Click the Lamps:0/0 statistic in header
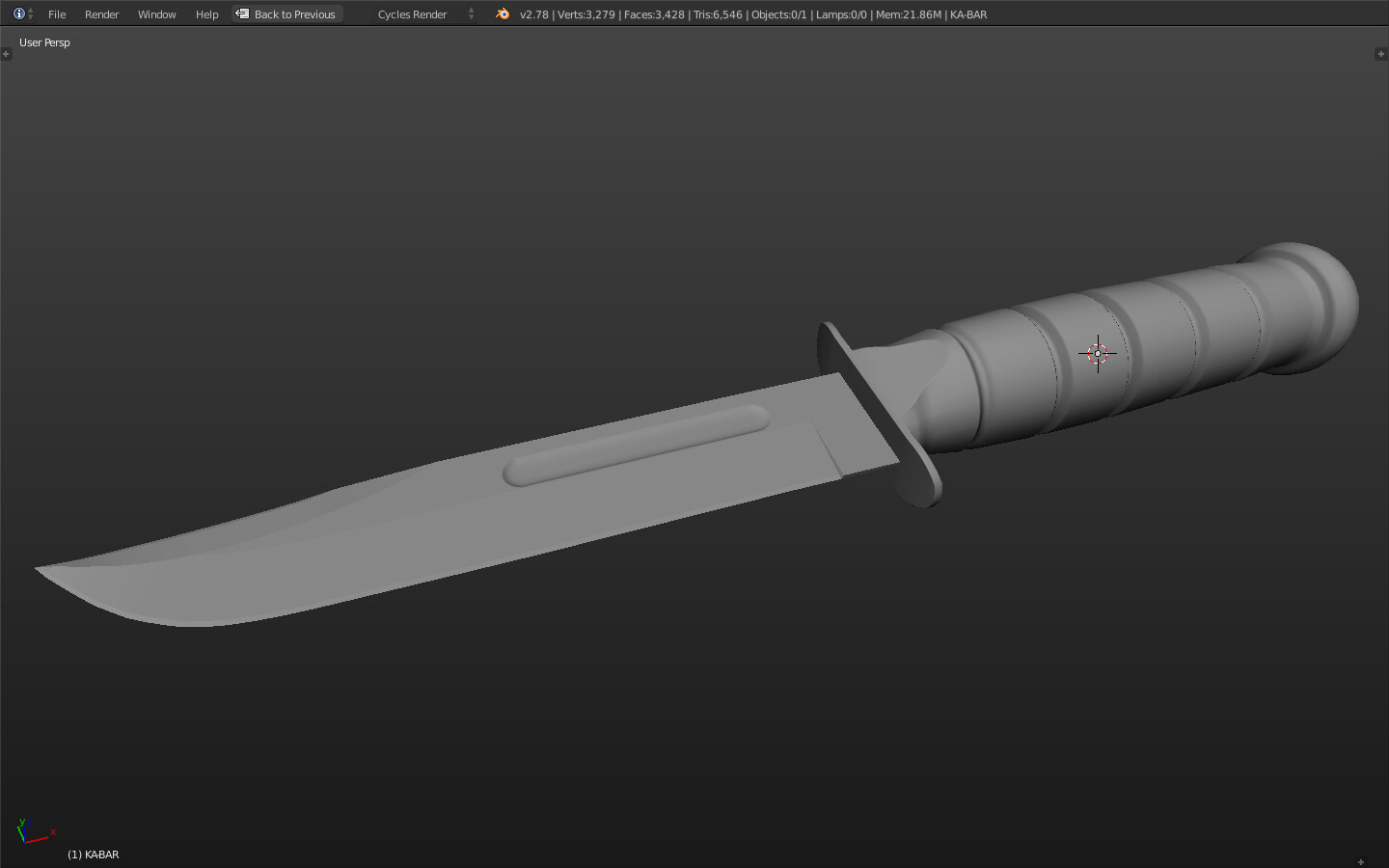This screenshot has height=868, width=1389. pyautogui.click(x=841, y=14)
